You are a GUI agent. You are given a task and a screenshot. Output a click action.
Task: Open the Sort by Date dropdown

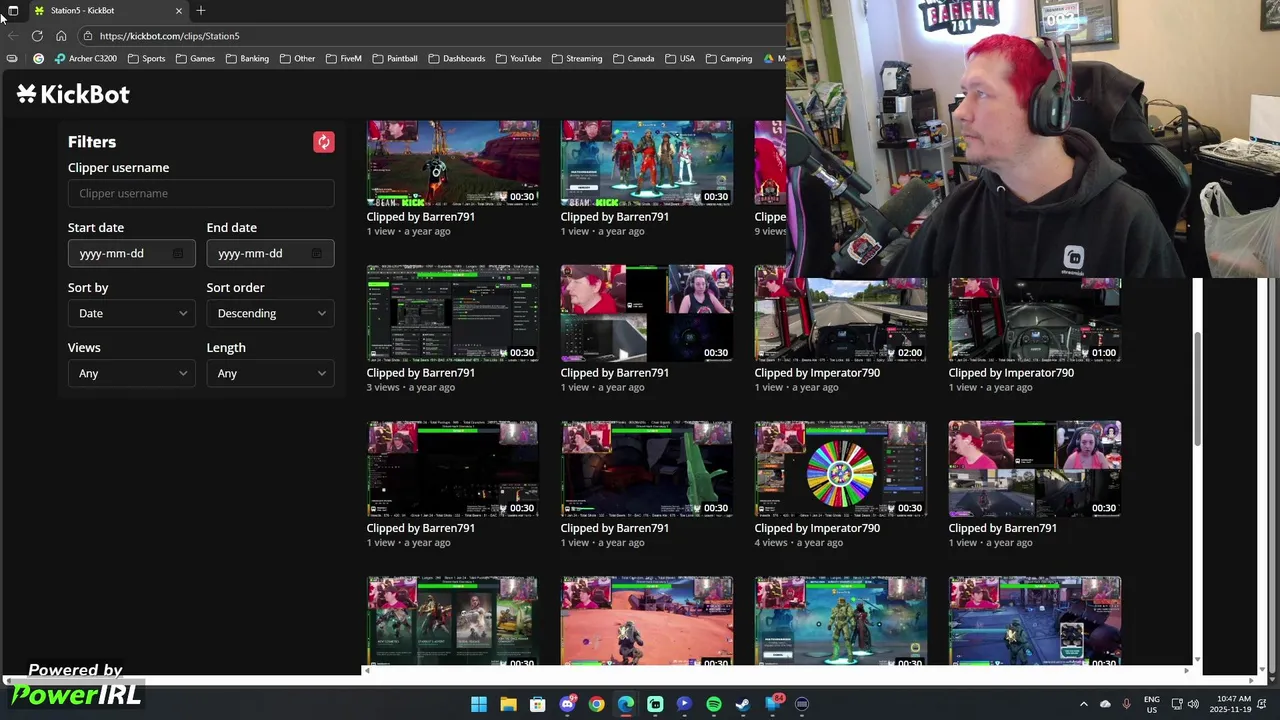(x=131, y=314)
